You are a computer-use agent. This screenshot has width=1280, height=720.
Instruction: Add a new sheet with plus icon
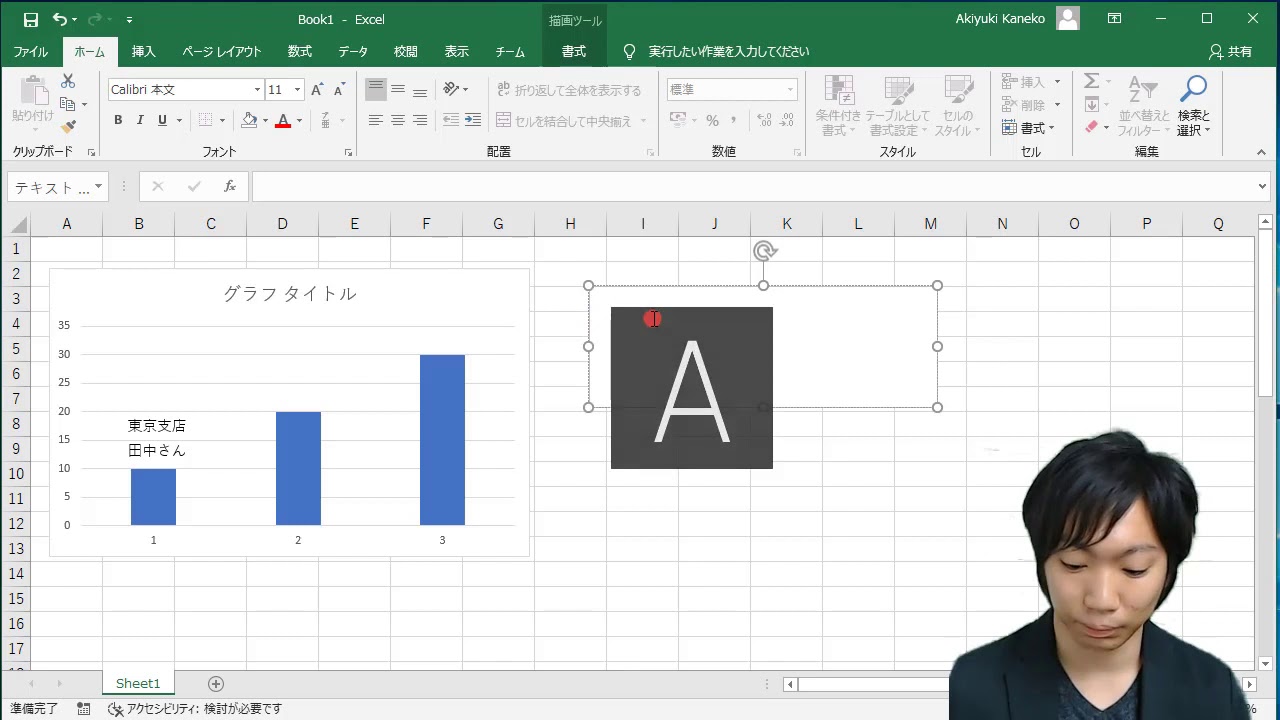coord(216,684)
